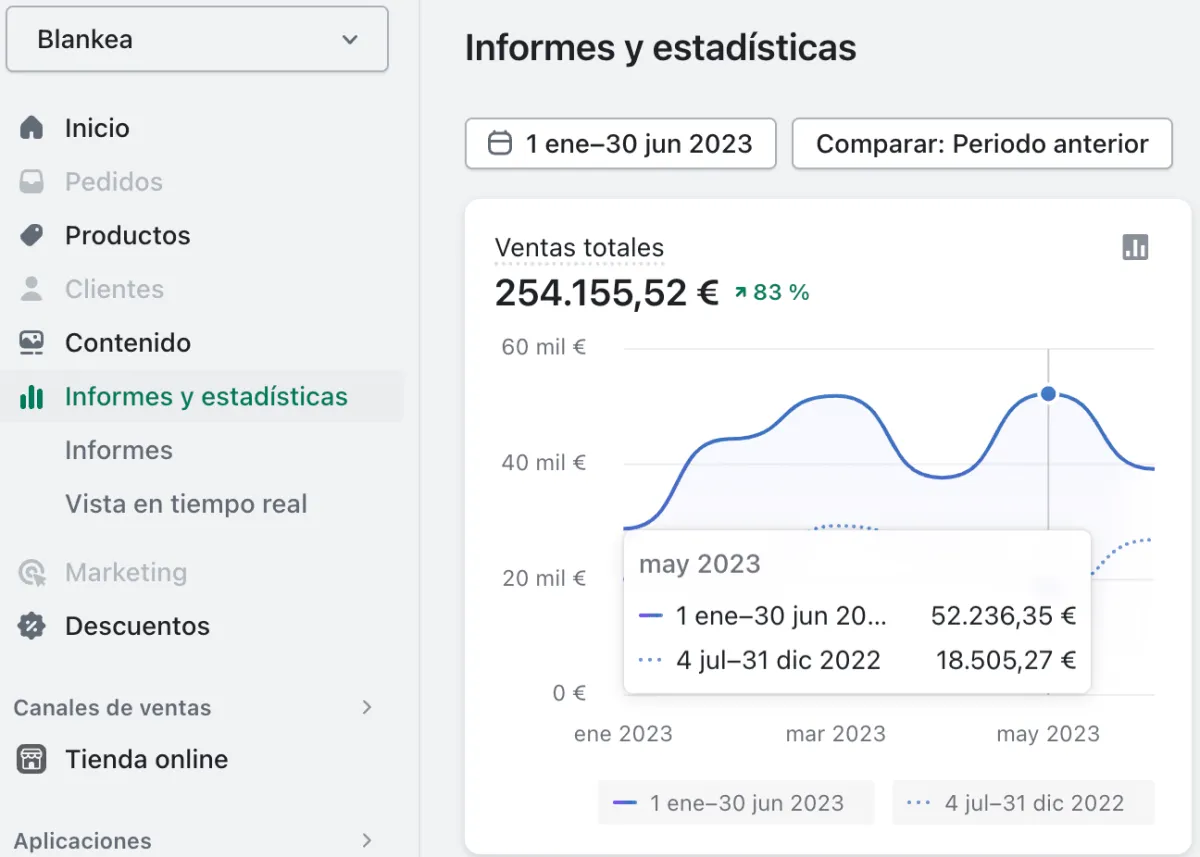Click the Contenido image icon

pos(32,343)
